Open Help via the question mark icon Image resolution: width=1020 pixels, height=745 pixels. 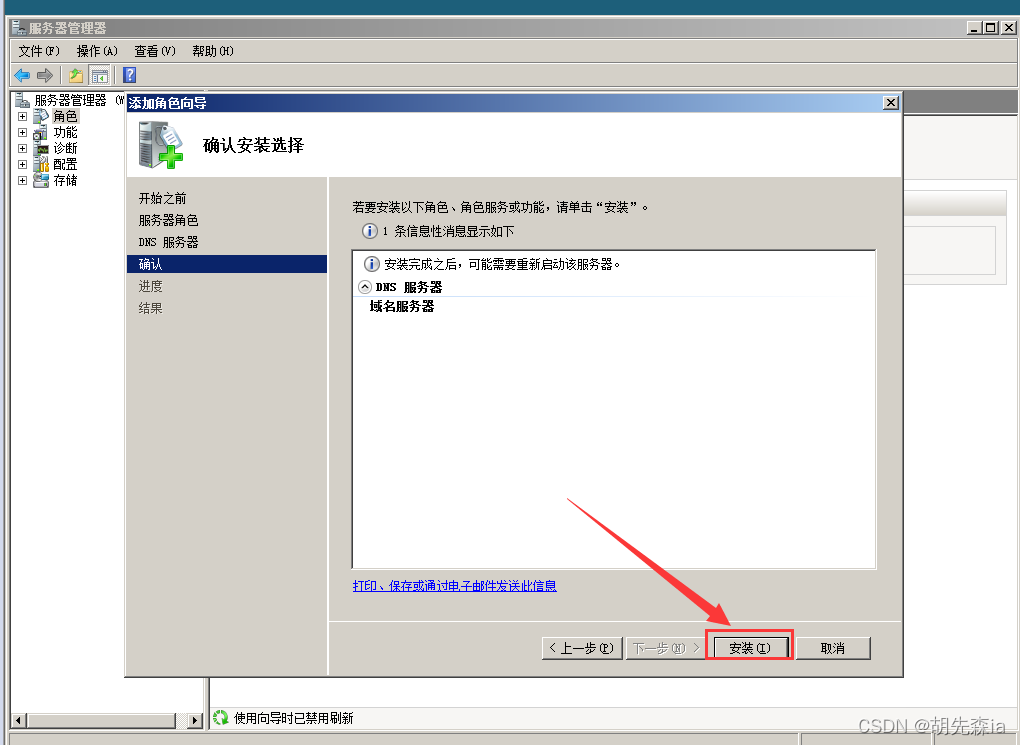tap(129, 75)
